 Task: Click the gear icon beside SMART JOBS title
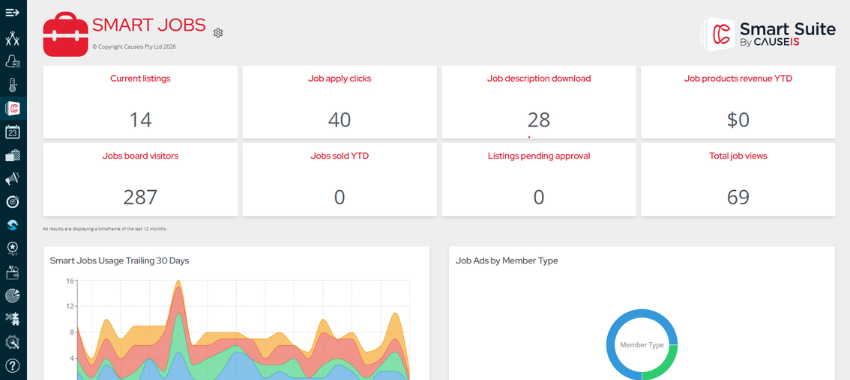pyautogui.click(x=218, y=33)
